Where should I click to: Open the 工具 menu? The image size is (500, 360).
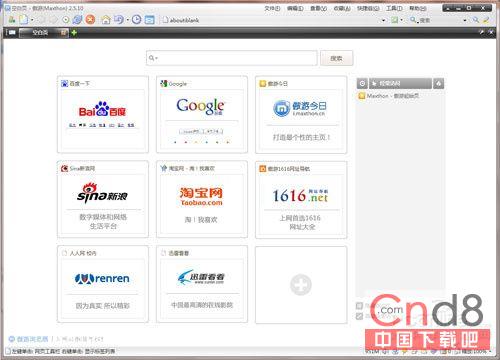[x=394, y=8]
